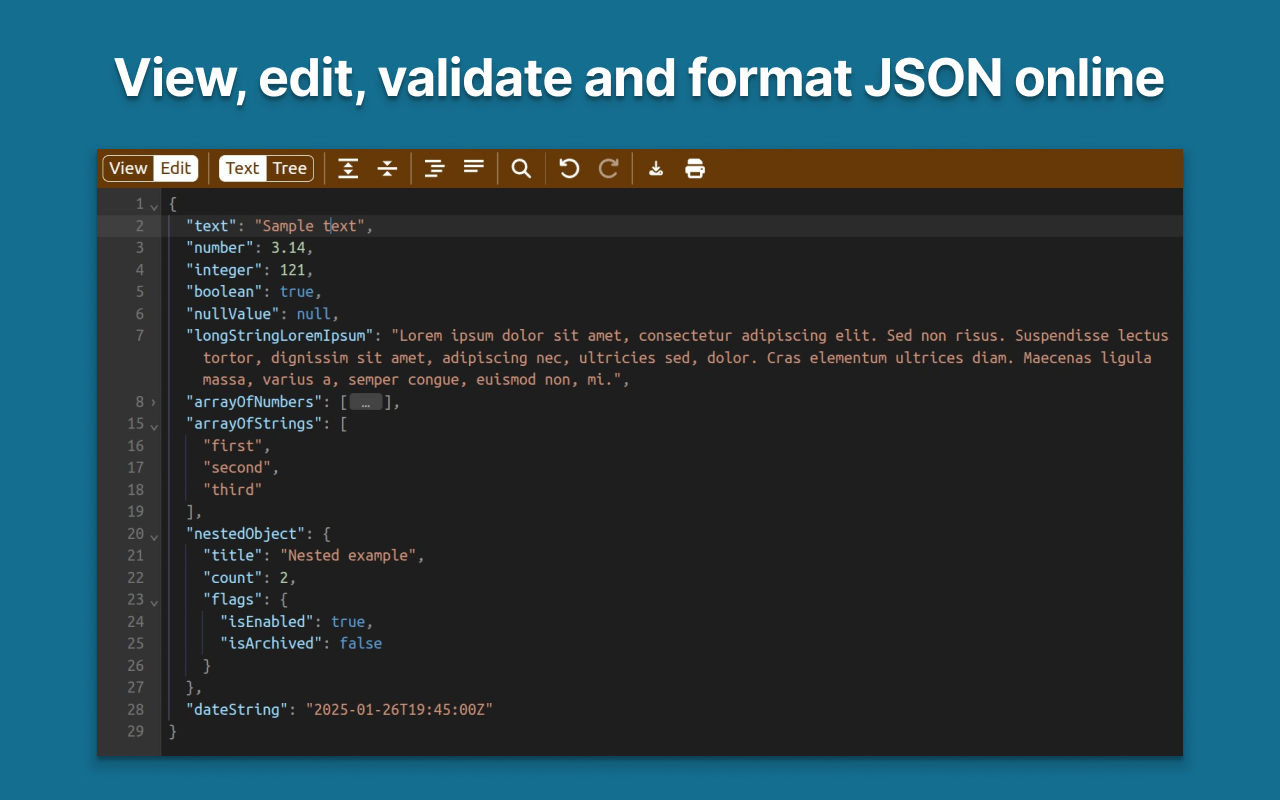The height and width of the screenshot is (800, 1280).
Task: Undo the last edit
Action: coord(568,168)
